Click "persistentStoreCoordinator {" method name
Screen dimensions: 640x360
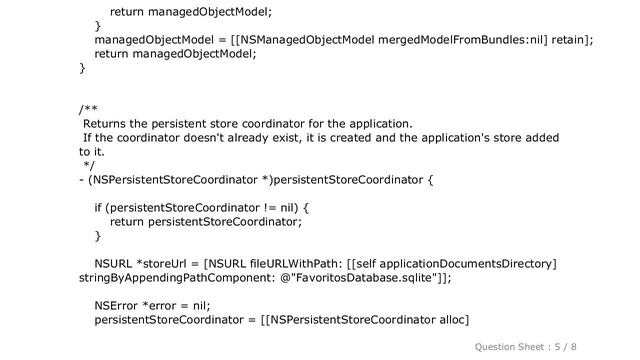353,180
